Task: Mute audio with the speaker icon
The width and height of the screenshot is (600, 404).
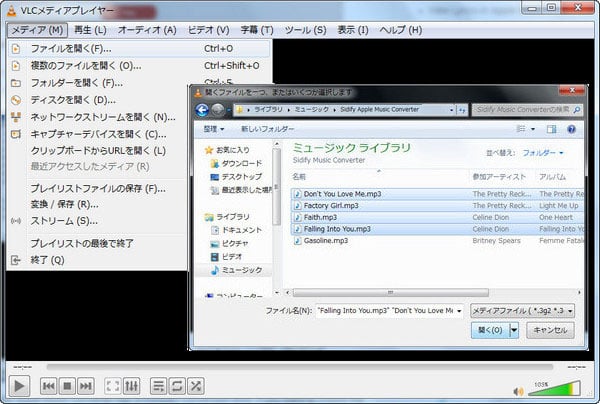Action: point(518,391)
